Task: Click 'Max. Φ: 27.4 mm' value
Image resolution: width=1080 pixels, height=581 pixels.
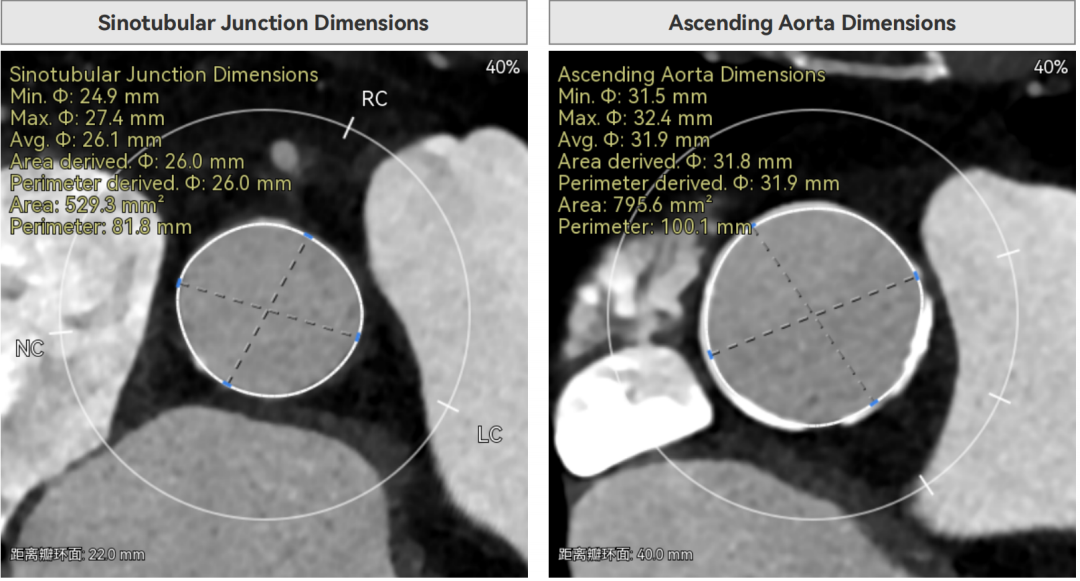Action: (87, 118)
